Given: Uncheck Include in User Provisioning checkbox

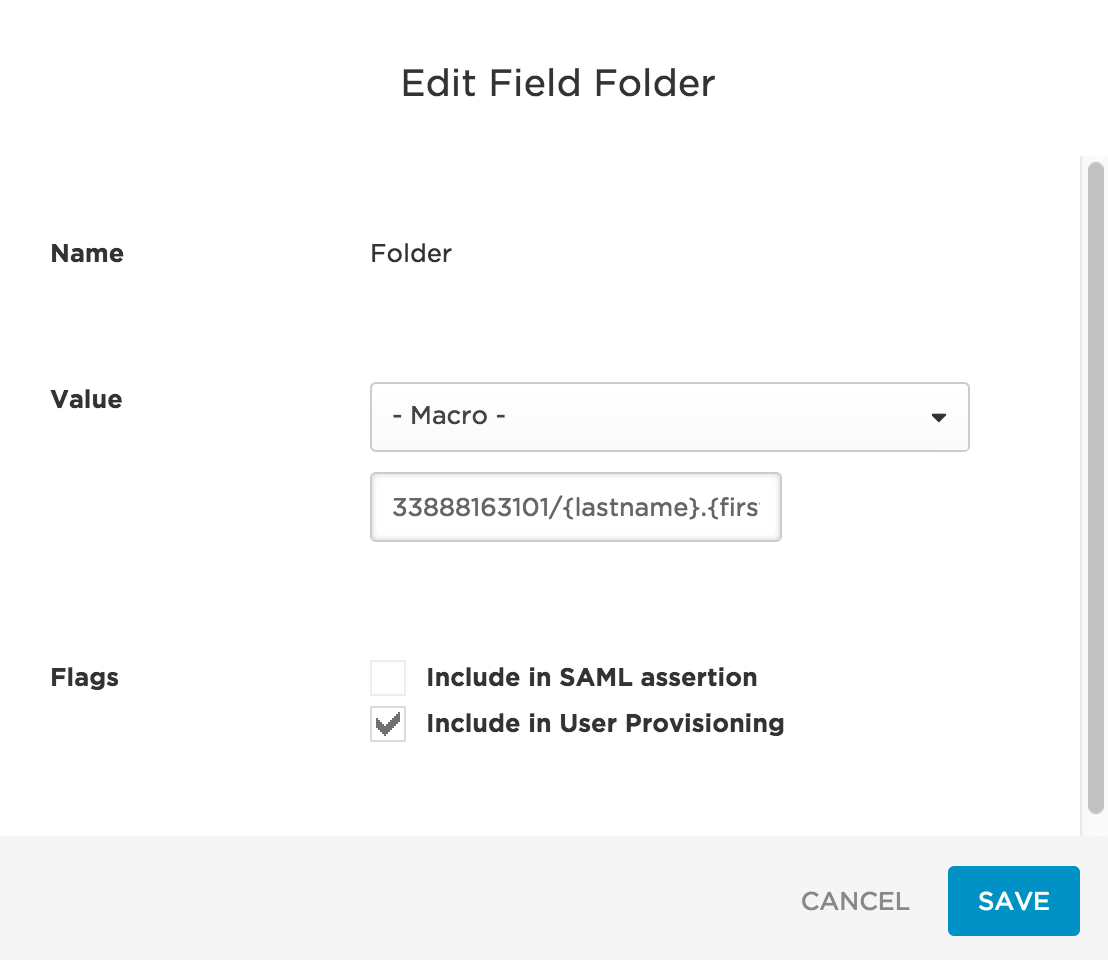Looking at the screenshot, I should 388,723.
